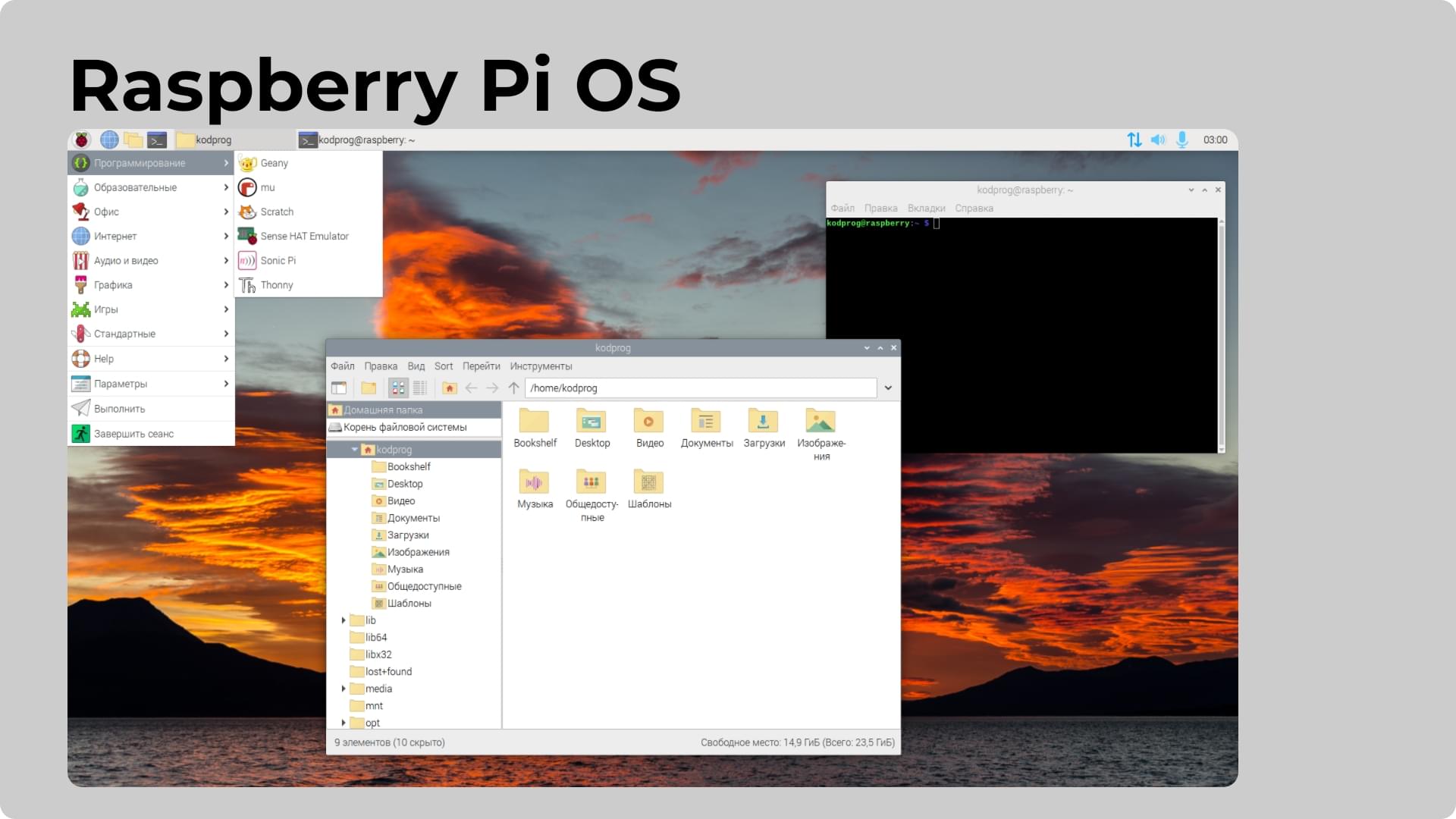The height and width of the screenshot is (819, 1456).
Task: Launch the terminal icon in taskbar
Action: pyautogui.click(x=157, y=140)
